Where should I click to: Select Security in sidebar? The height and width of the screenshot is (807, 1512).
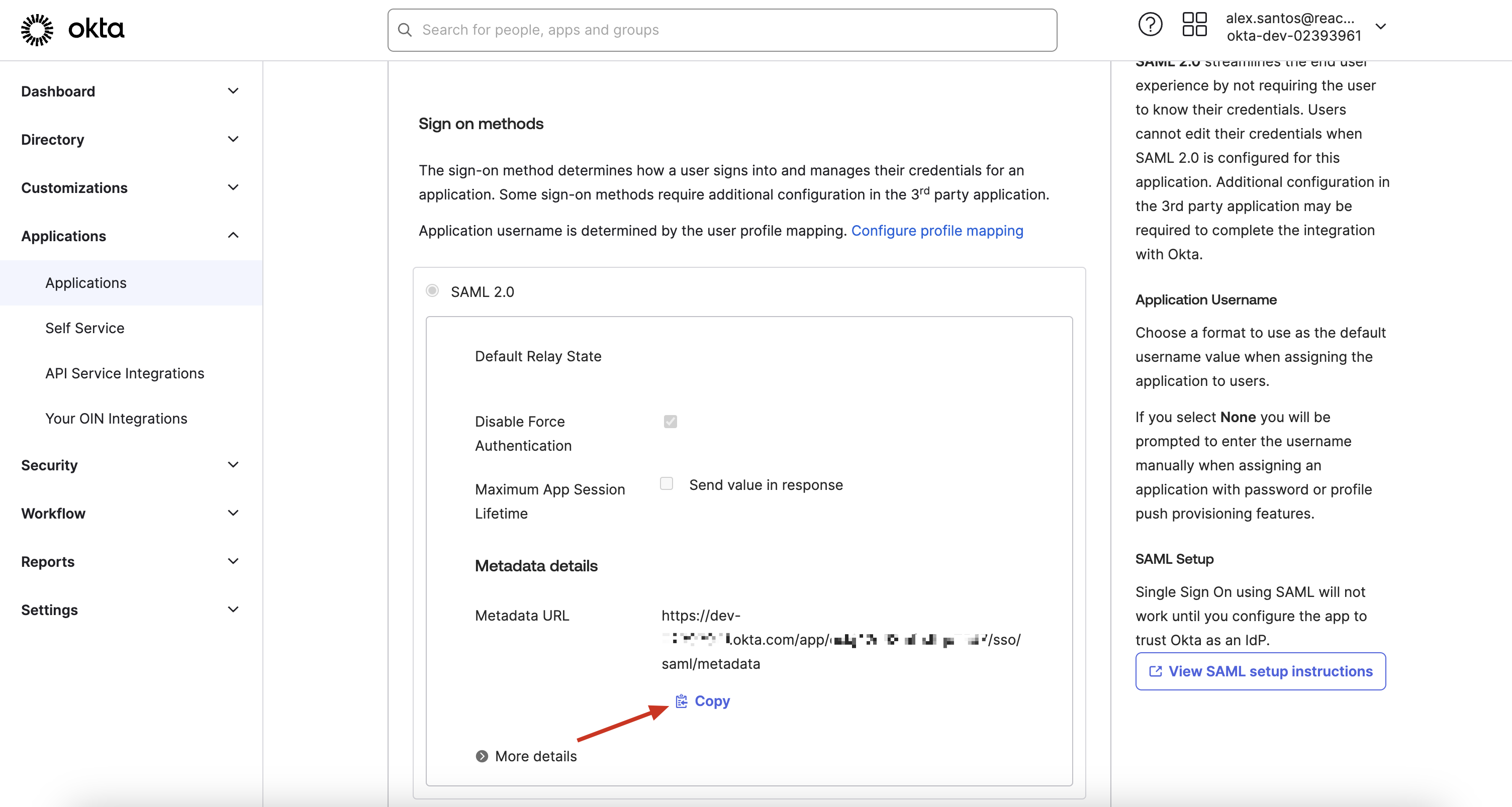click(49, 465)
